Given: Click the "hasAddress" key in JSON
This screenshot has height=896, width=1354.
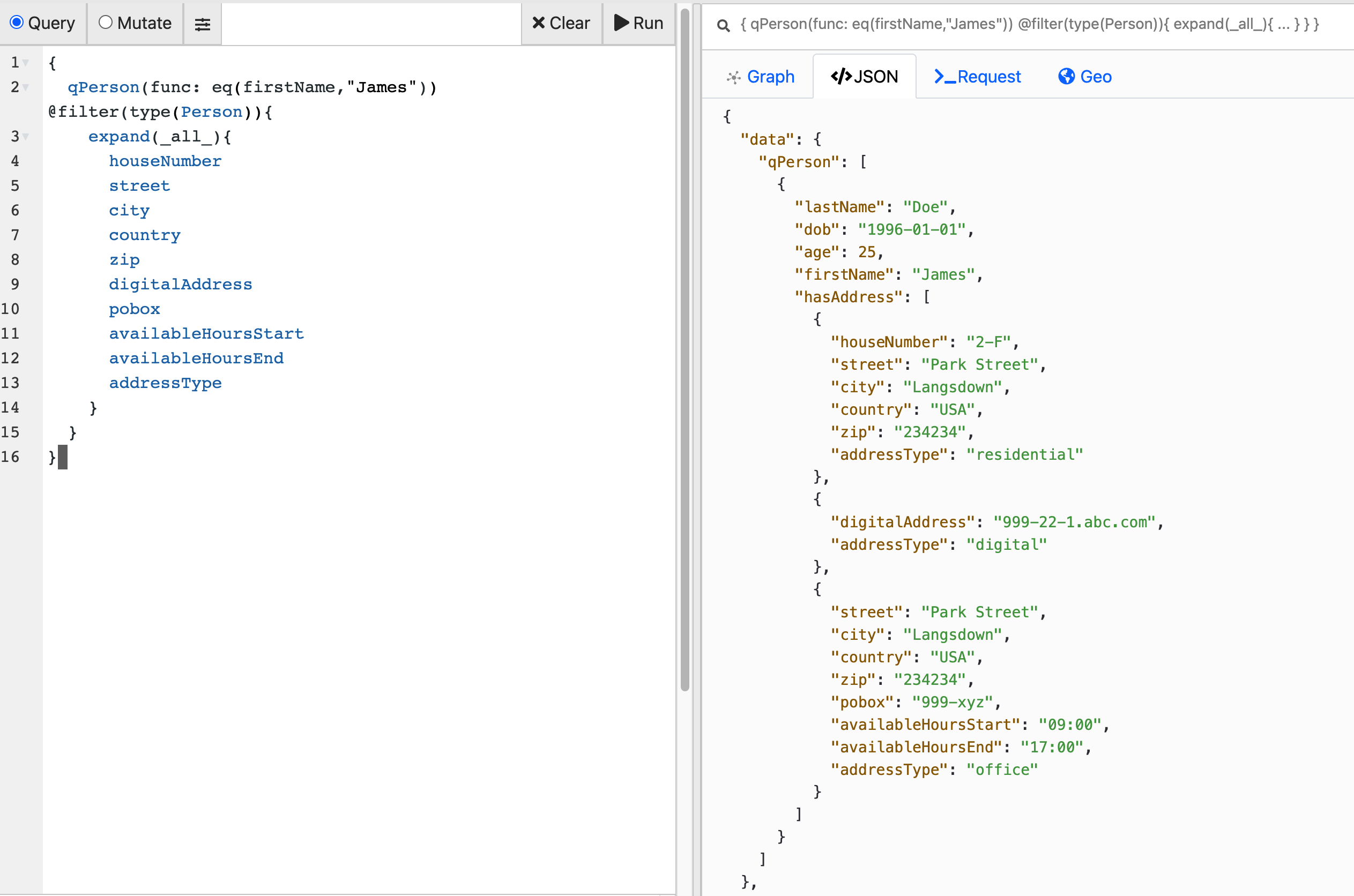Looking at the screenshot, I should tap(849, 296).
